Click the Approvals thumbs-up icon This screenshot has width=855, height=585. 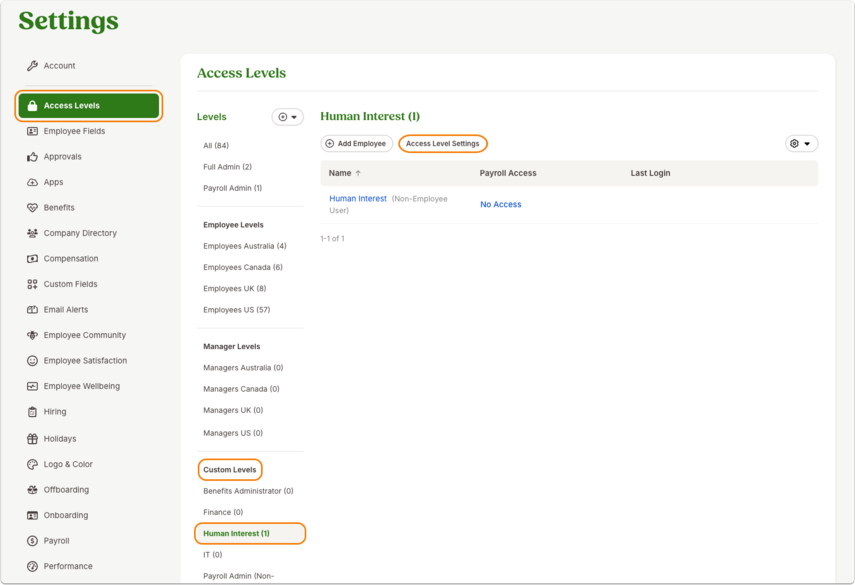point(32,157)
